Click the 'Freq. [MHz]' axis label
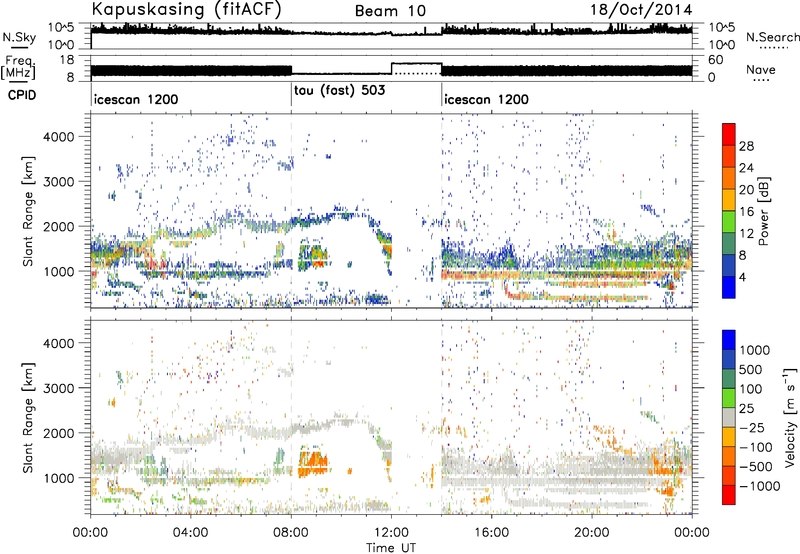The height and width of the screenshot is (554, 800). [19, 67]
